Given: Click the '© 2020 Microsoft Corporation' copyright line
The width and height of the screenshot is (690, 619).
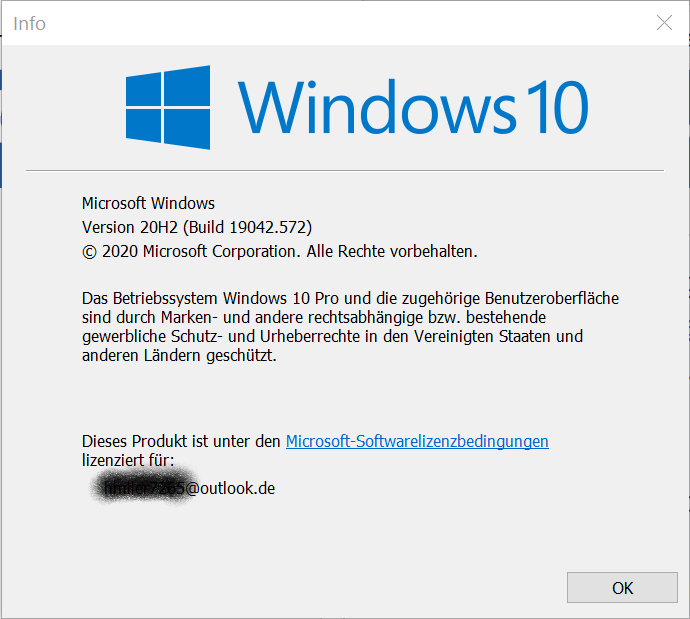Looking at the screenshot, I should pyautogui.click(x=279, y=252).
